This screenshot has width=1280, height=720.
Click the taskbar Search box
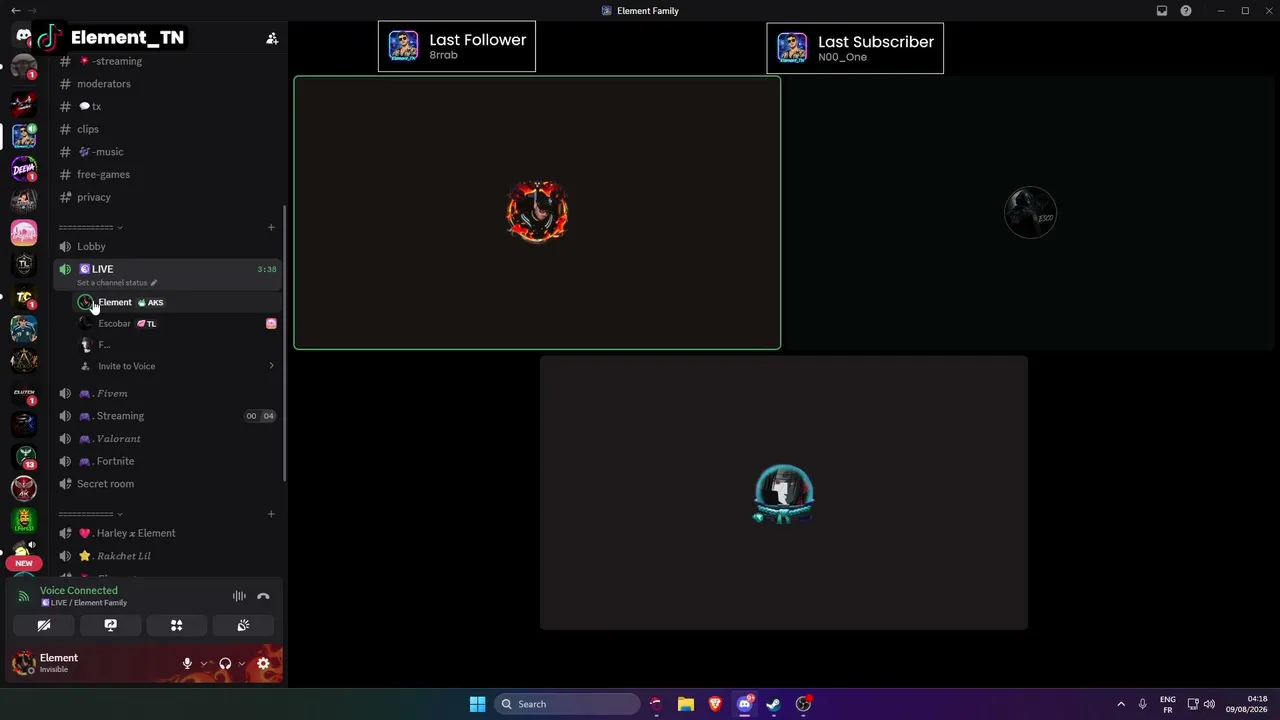(568, 704)
